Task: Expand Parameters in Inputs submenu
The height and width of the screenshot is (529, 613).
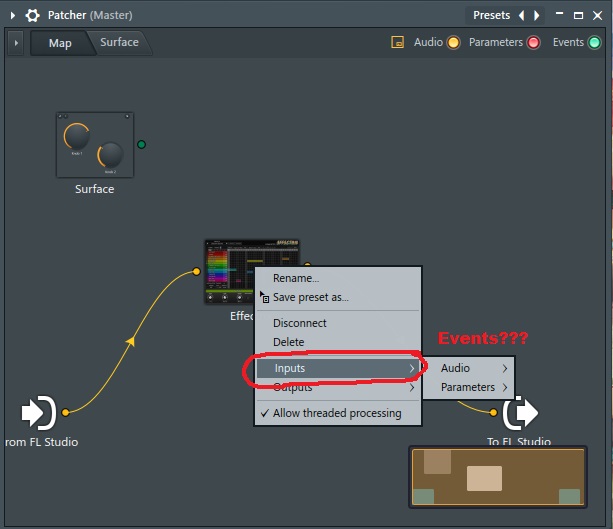Action: pos(468,387)
